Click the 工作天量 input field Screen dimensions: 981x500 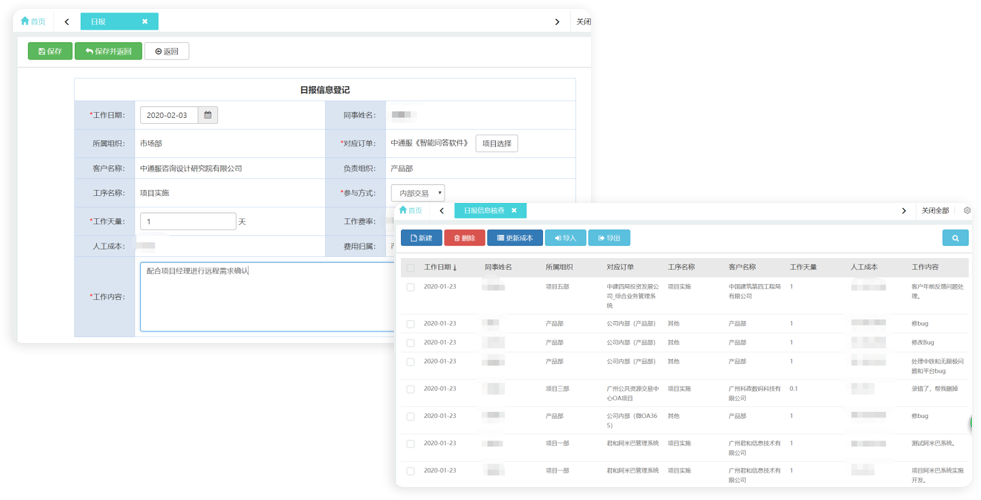[188, 221]
